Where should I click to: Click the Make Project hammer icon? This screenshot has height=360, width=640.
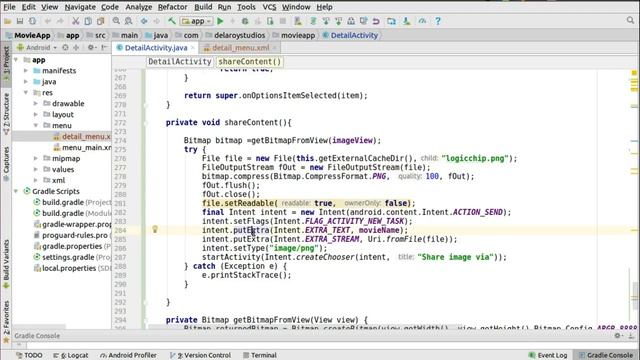click(x=172, y=21)
